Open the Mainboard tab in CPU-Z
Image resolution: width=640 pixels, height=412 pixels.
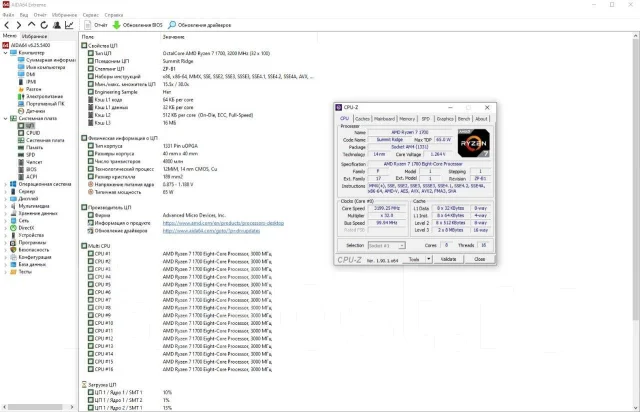point(384,119)
